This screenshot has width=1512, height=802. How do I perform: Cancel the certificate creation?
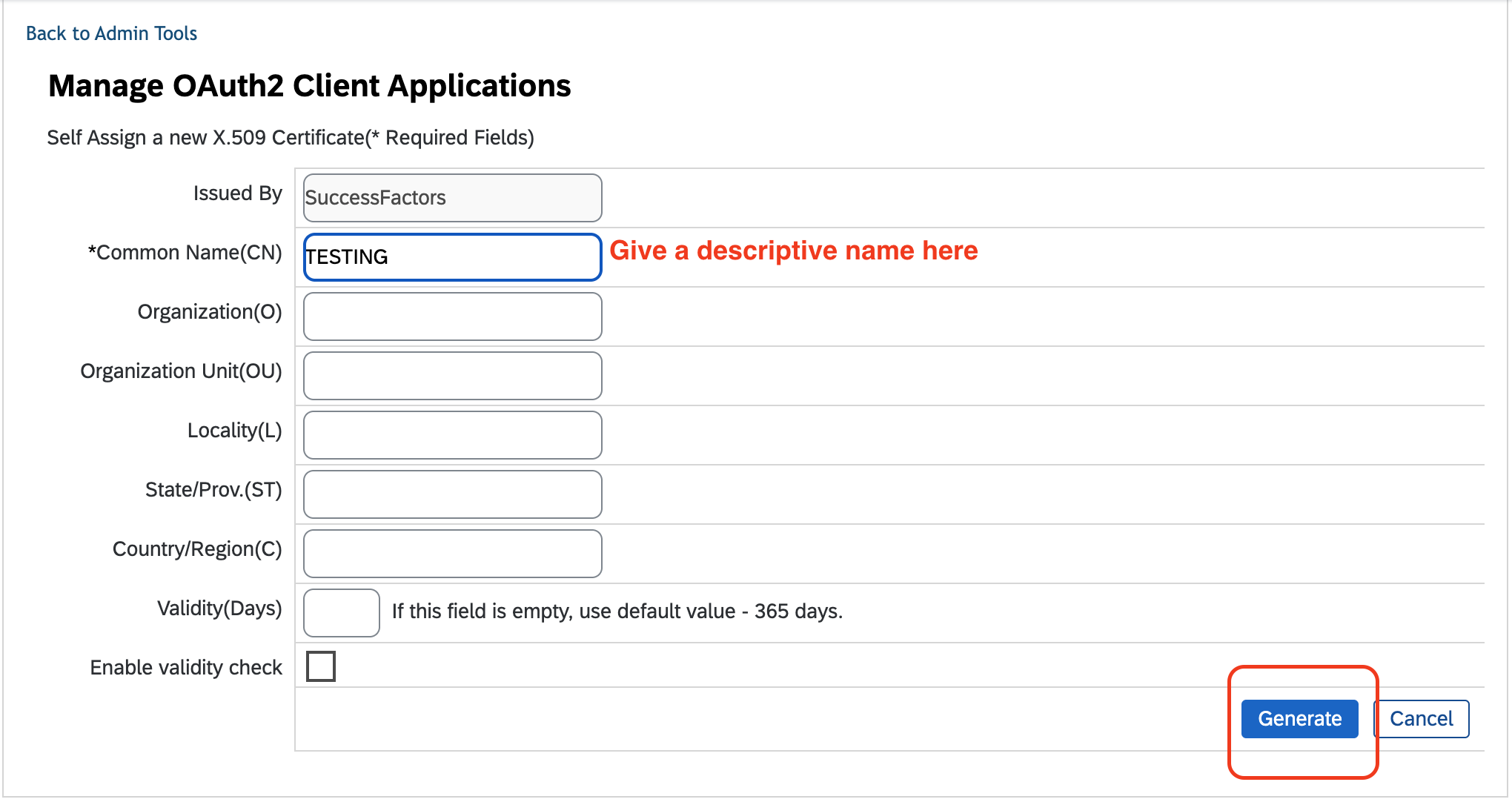[x=1421, y=718]
